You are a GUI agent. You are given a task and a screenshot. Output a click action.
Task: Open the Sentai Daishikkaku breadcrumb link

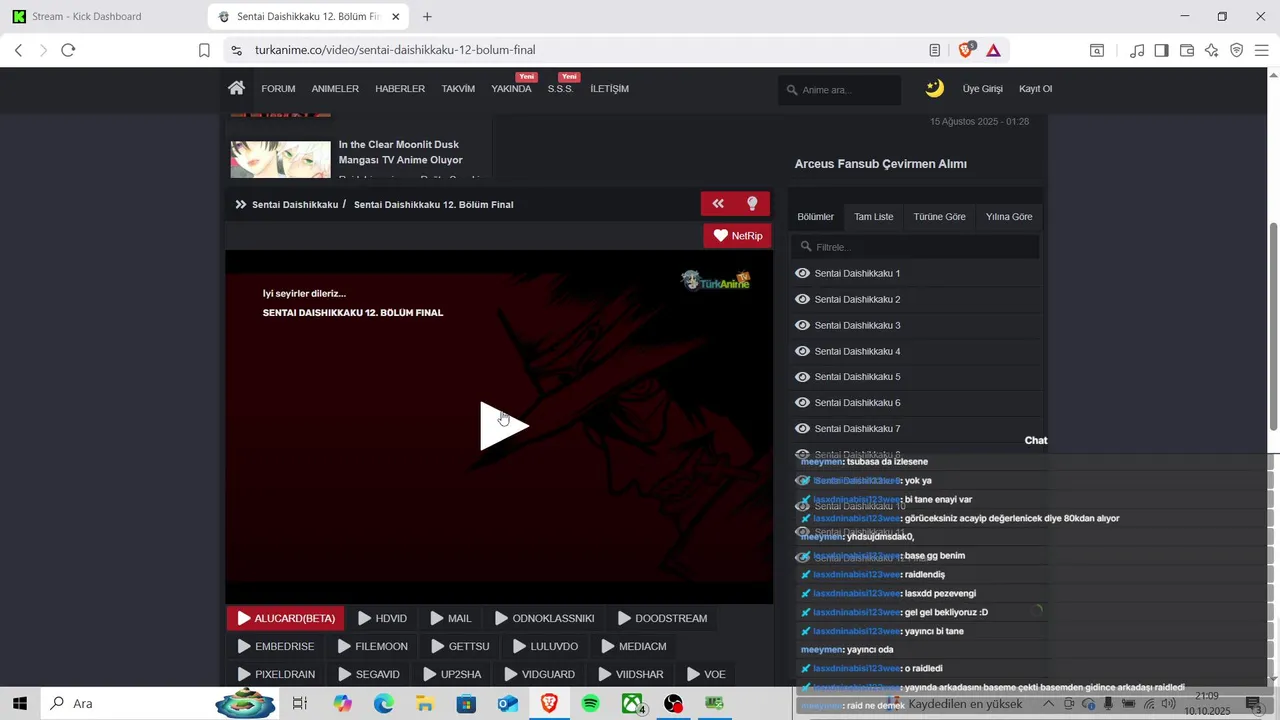[295, 205]
